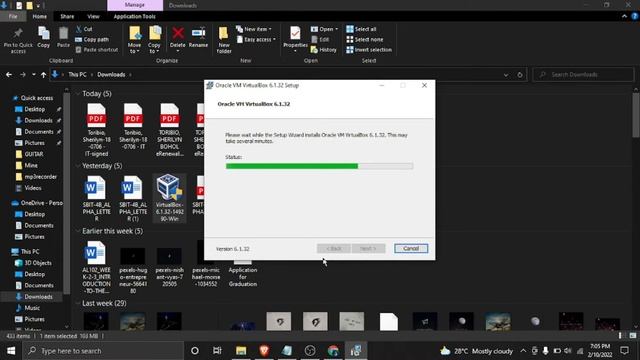Click the Edit ribbon button
Image resolution: width=640 pixels, height=360 pixels.
[320, 40]
